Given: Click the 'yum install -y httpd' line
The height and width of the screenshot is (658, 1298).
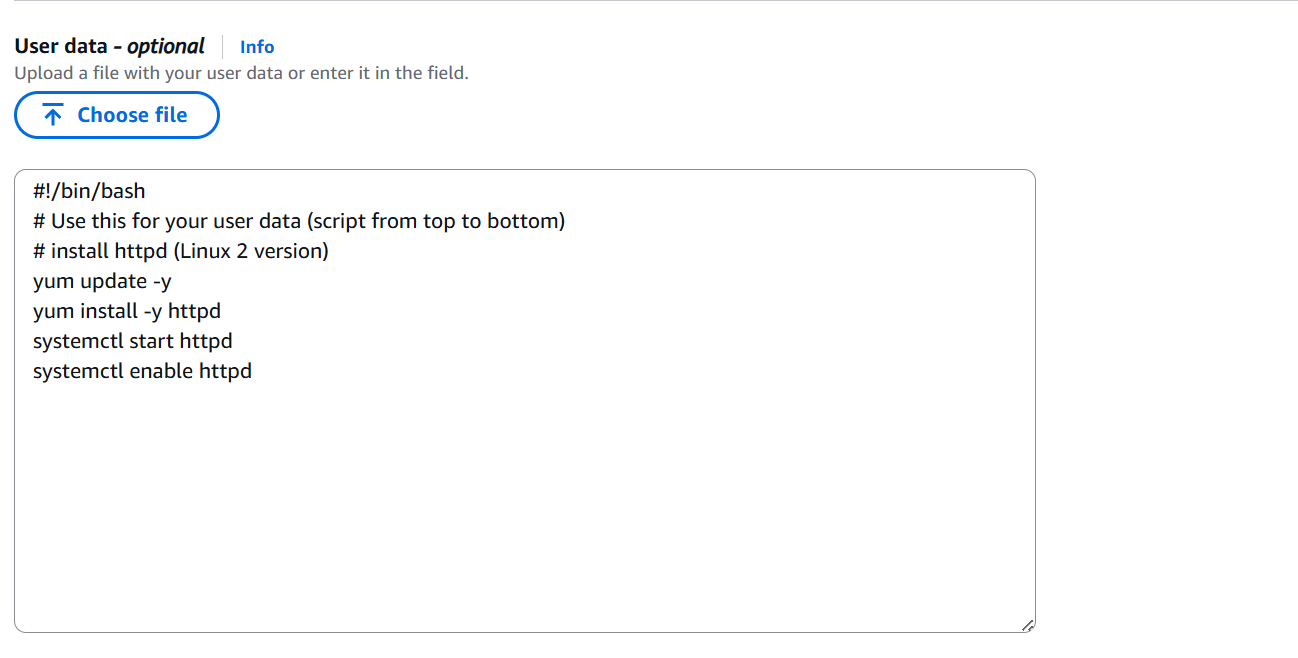Looking at the screenshot, I should point(127,311).
